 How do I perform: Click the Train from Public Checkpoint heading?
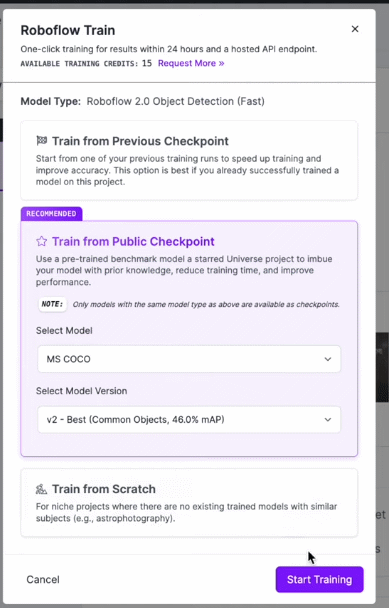pyautogui.click(x=133, y=241)
